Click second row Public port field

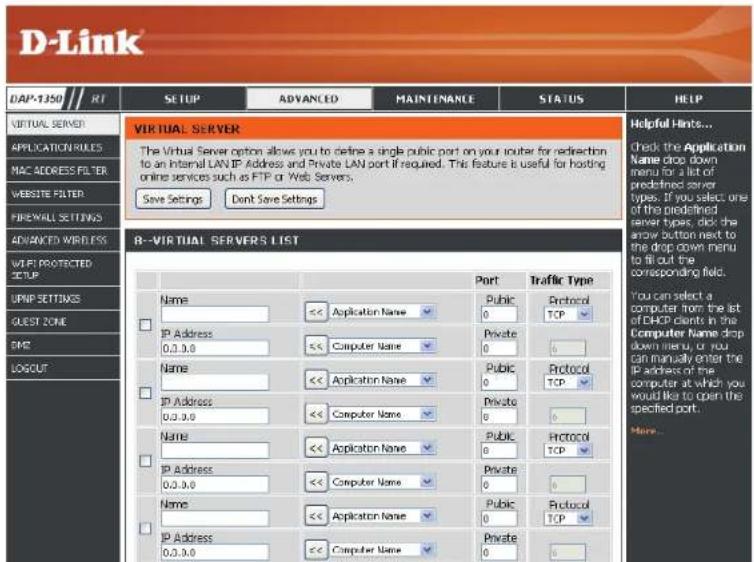pos(499,383)
